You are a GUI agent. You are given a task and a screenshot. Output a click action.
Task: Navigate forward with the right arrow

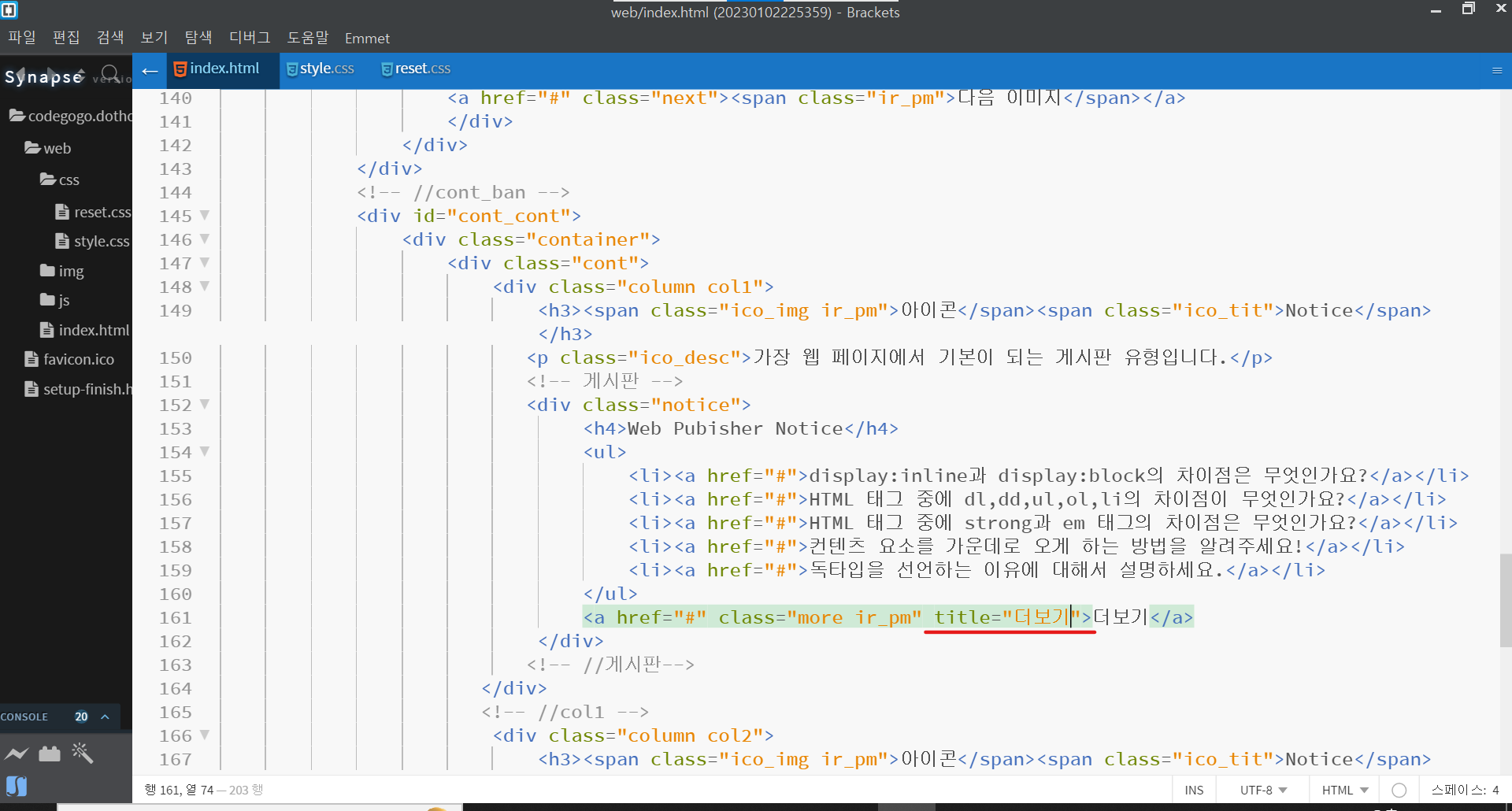click(x=52, y=74)
